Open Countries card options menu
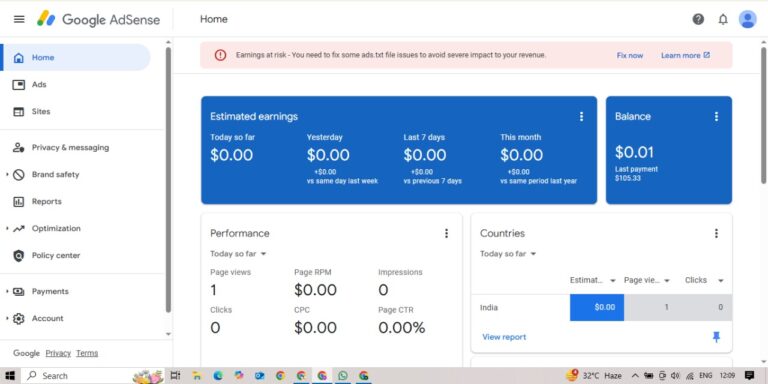 [x=716, y=233]
